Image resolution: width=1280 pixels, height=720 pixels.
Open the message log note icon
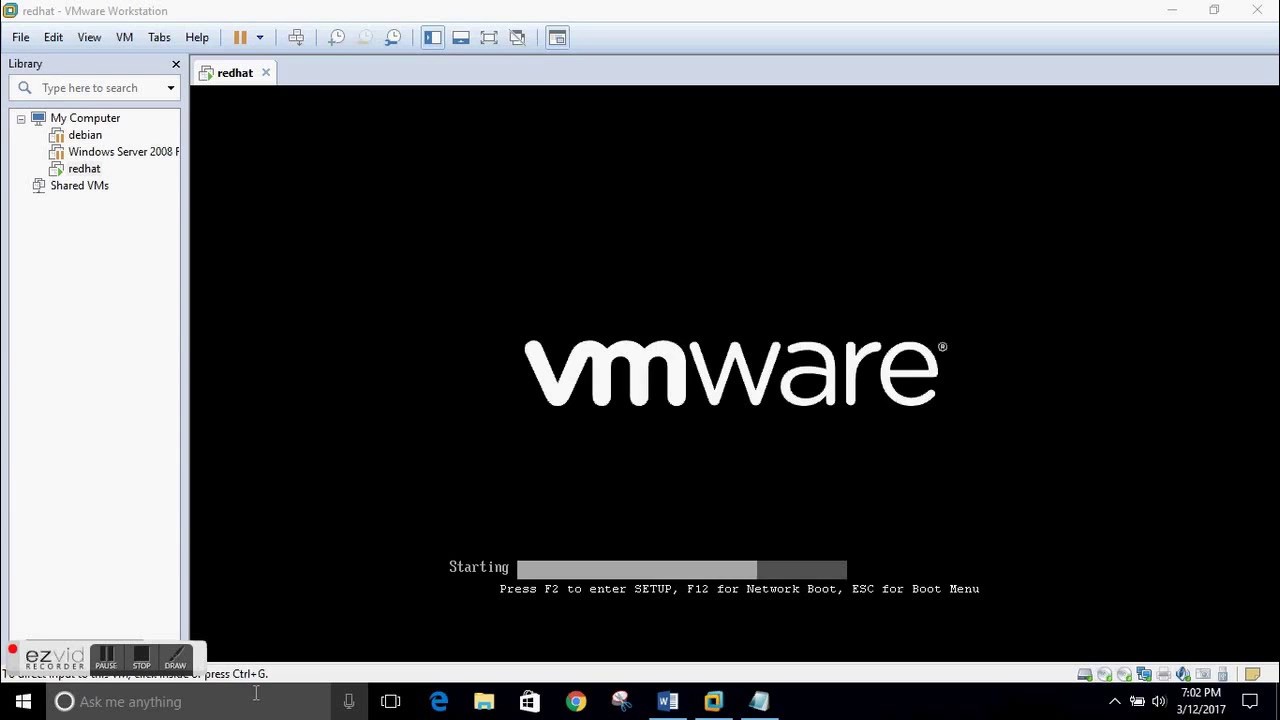click(x=1252, y=675)
